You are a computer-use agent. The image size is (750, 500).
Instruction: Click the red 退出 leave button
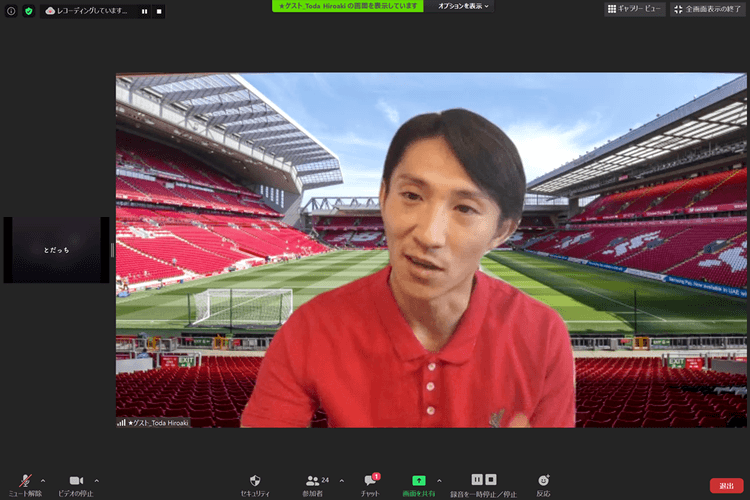[x=727, y=486]
